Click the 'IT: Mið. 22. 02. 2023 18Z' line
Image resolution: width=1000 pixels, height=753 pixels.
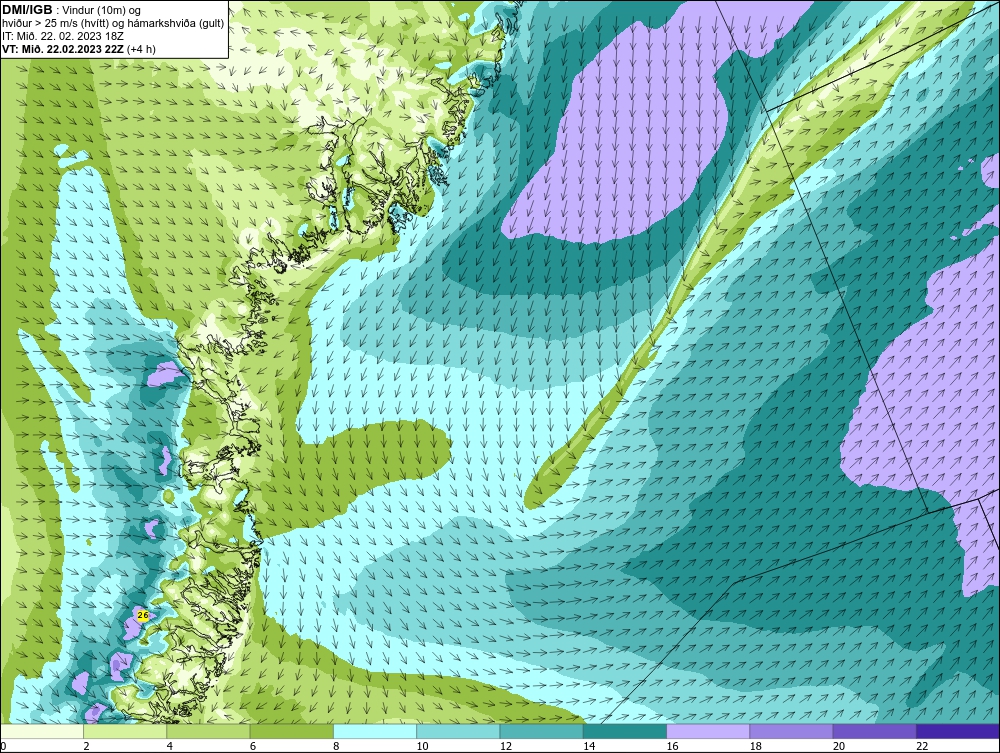62,36
